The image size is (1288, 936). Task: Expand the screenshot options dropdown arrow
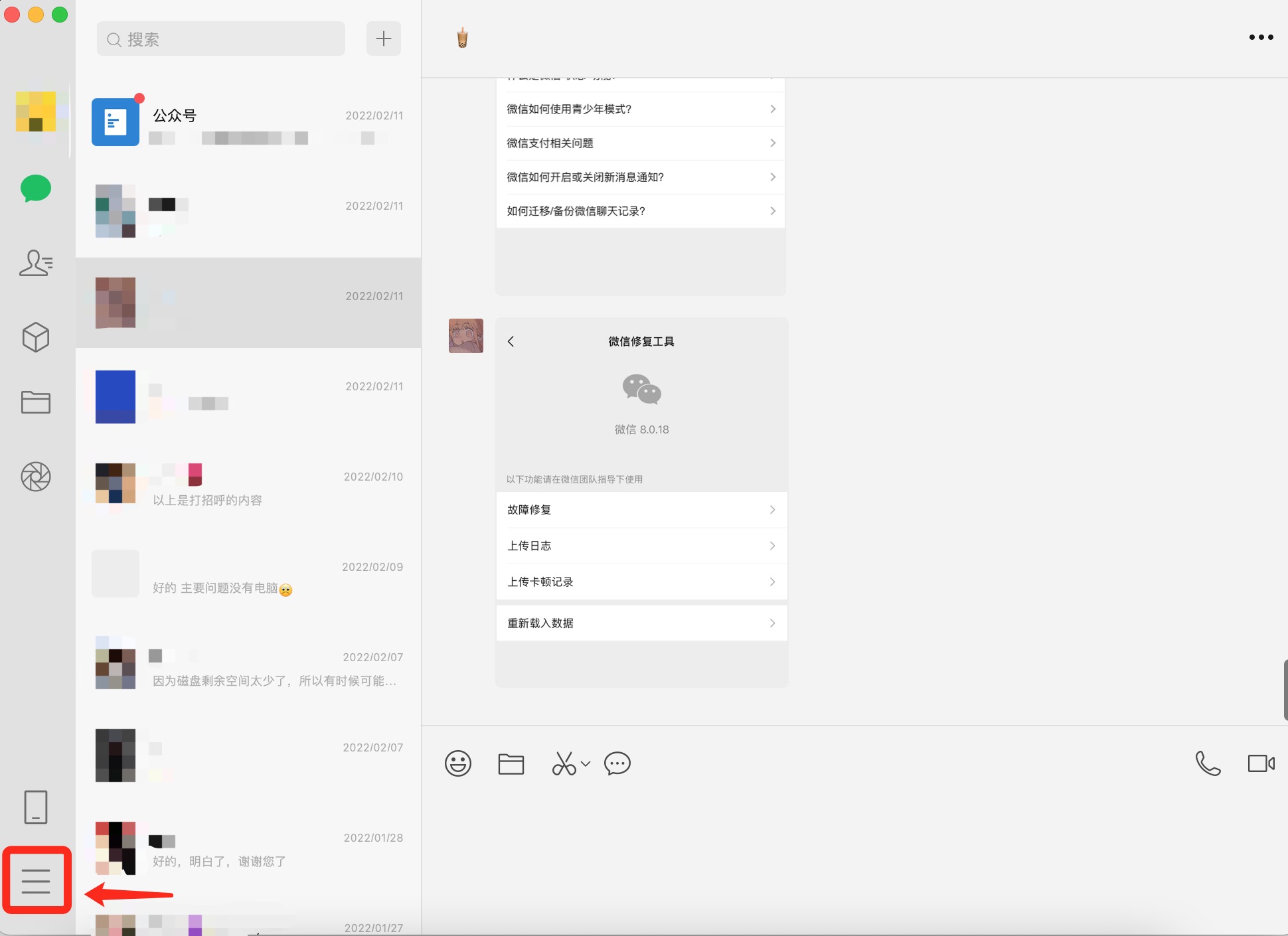(586, 764)
